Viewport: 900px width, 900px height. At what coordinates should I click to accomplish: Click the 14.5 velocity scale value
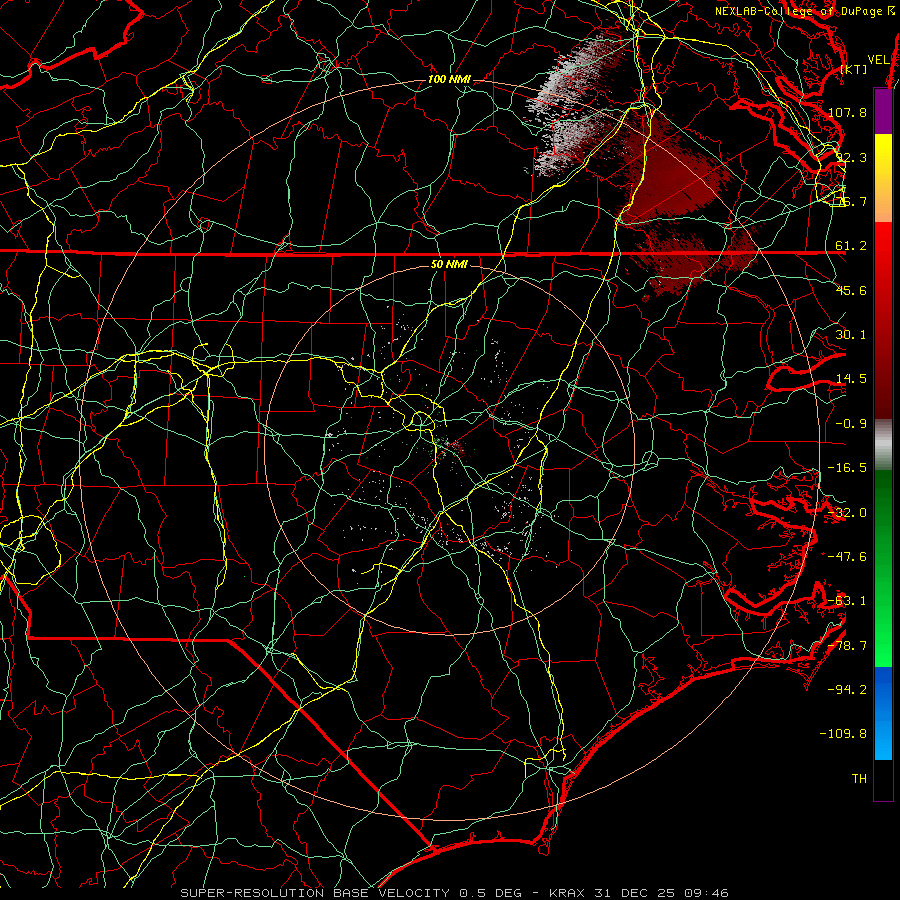[852, 379]
